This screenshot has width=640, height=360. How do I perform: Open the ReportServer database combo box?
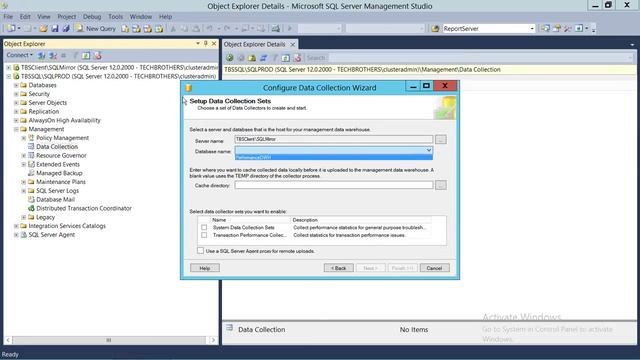[488, 29]
